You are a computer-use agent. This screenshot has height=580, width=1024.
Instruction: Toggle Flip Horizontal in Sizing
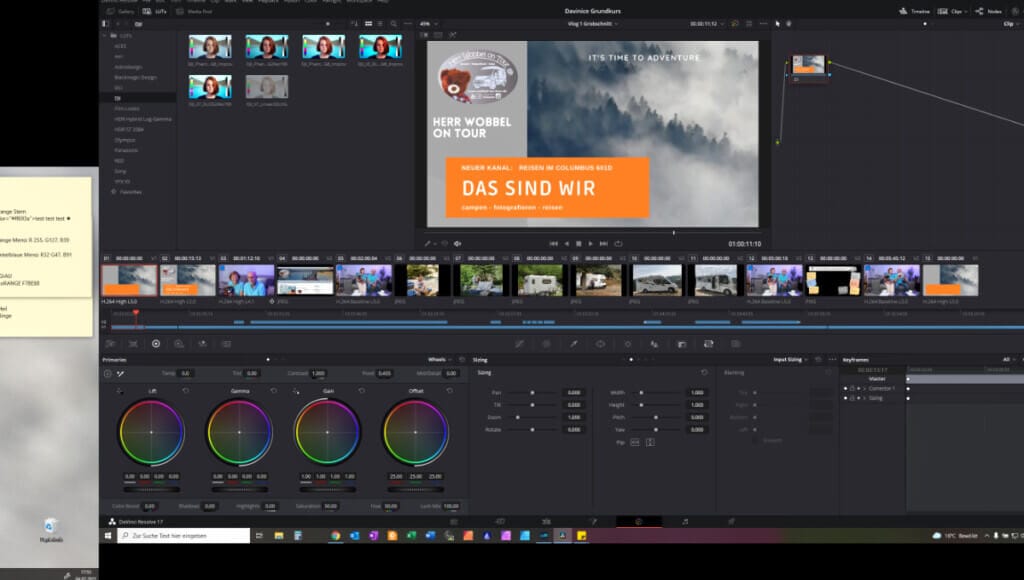click(x=635, y=442)
